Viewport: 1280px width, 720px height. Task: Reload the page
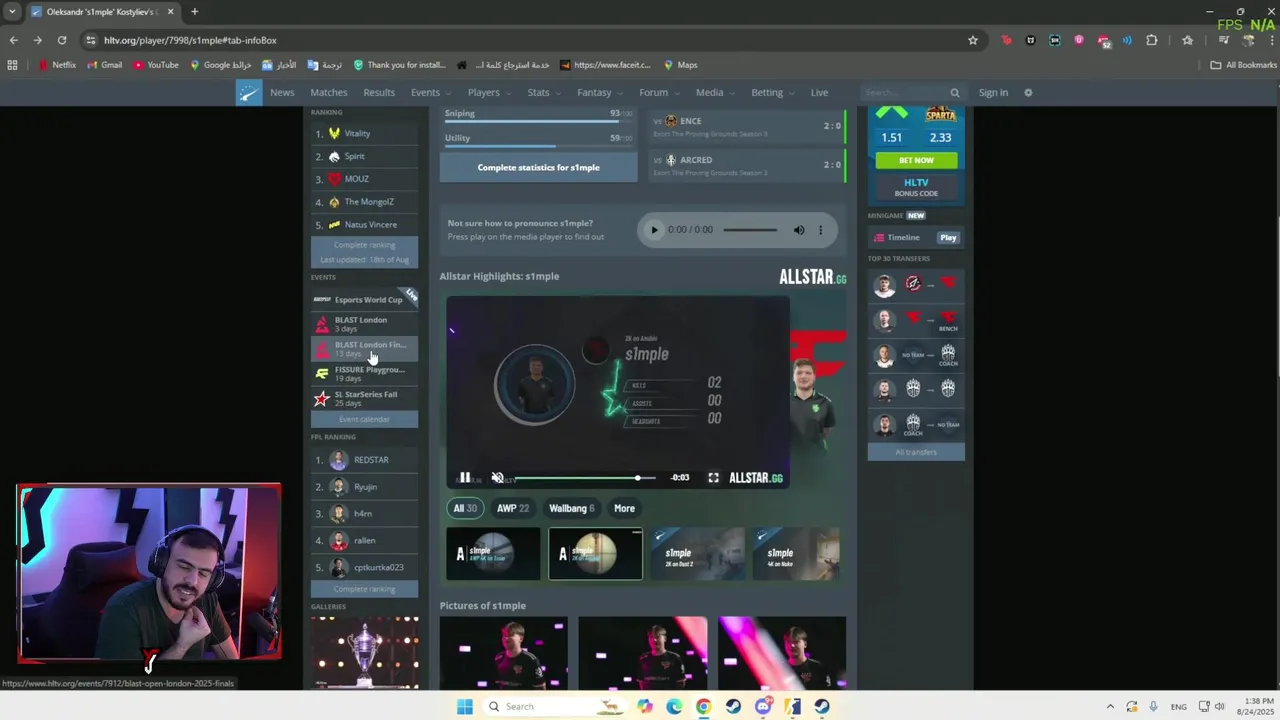(62, 40)
